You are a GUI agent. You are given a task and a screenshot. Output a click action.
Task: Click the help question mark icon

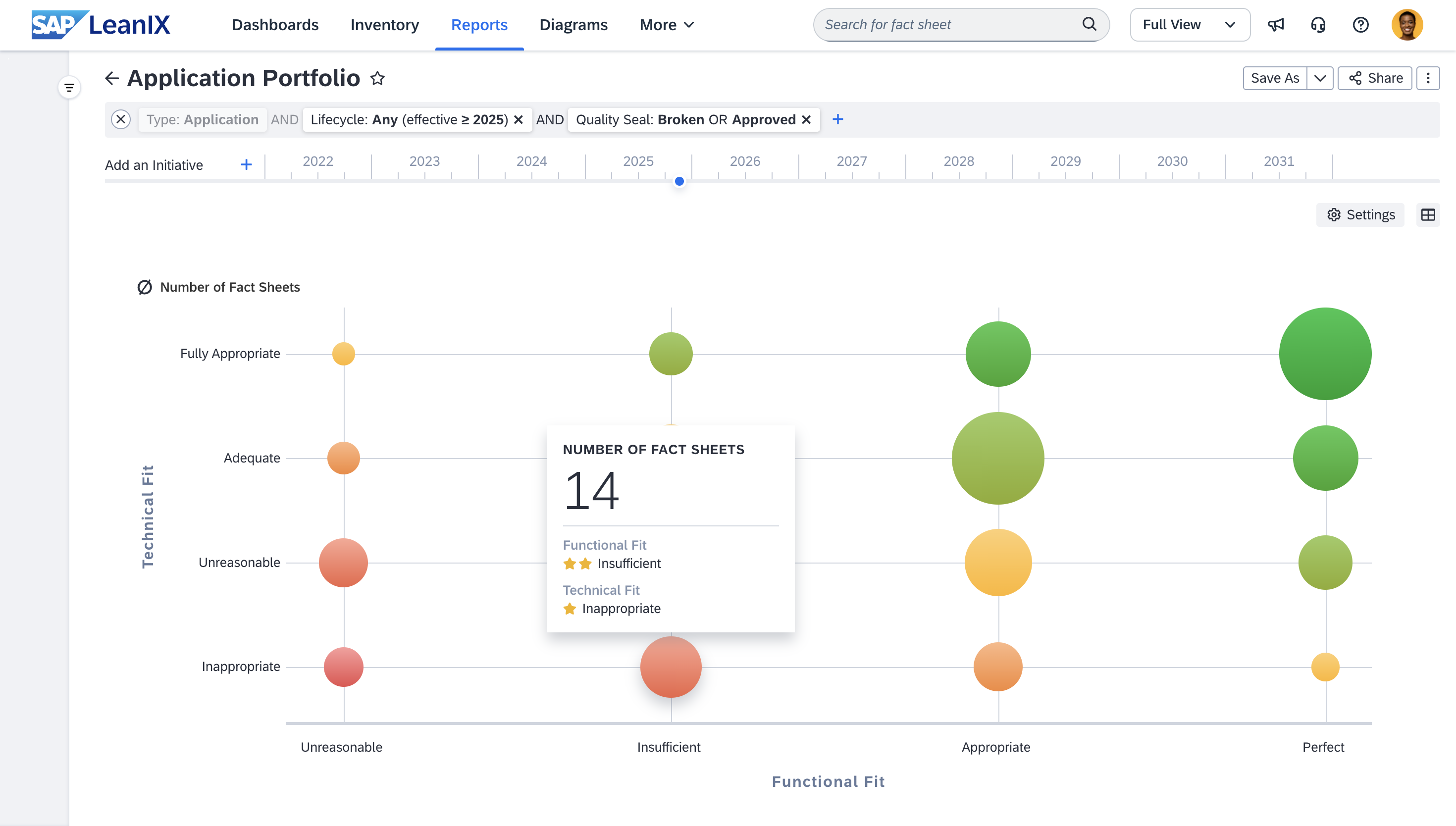click(1361, 25)
